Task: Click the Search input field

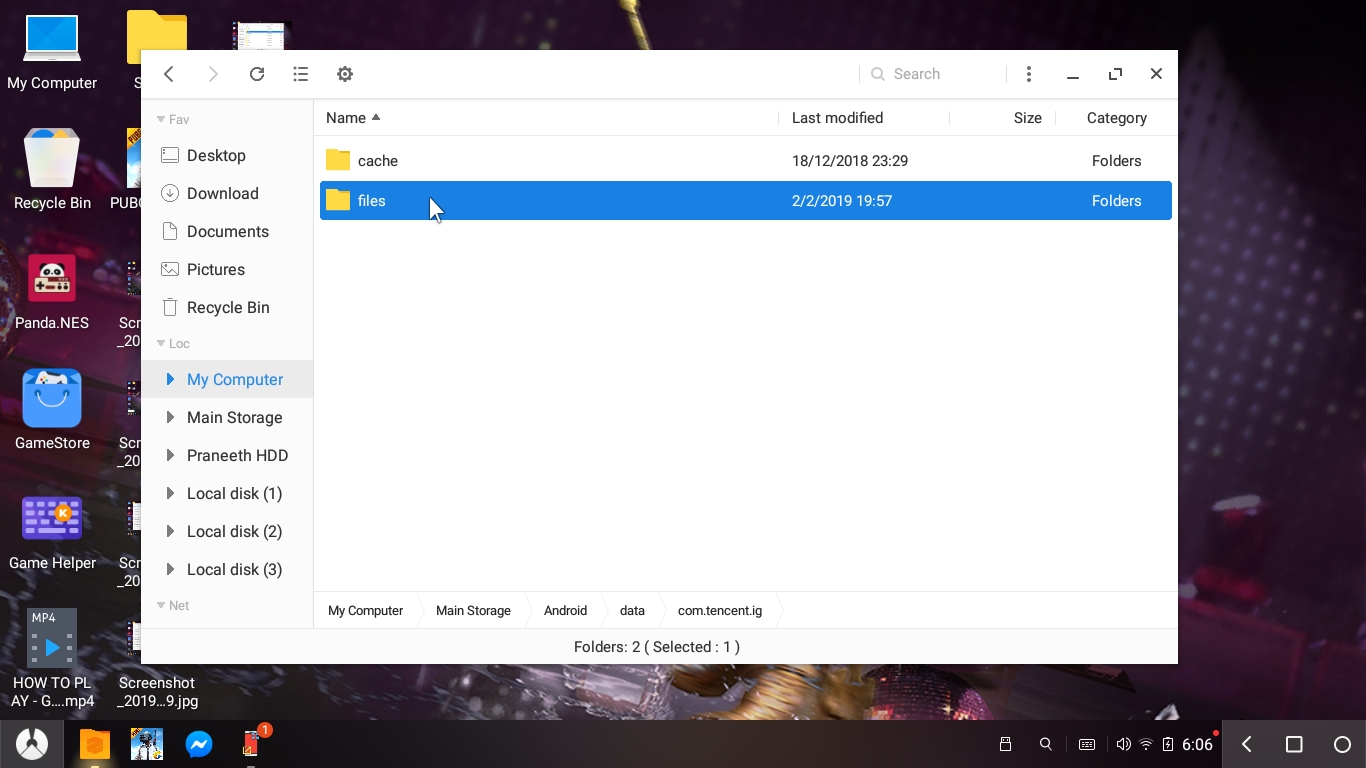Action: [930, 73]
